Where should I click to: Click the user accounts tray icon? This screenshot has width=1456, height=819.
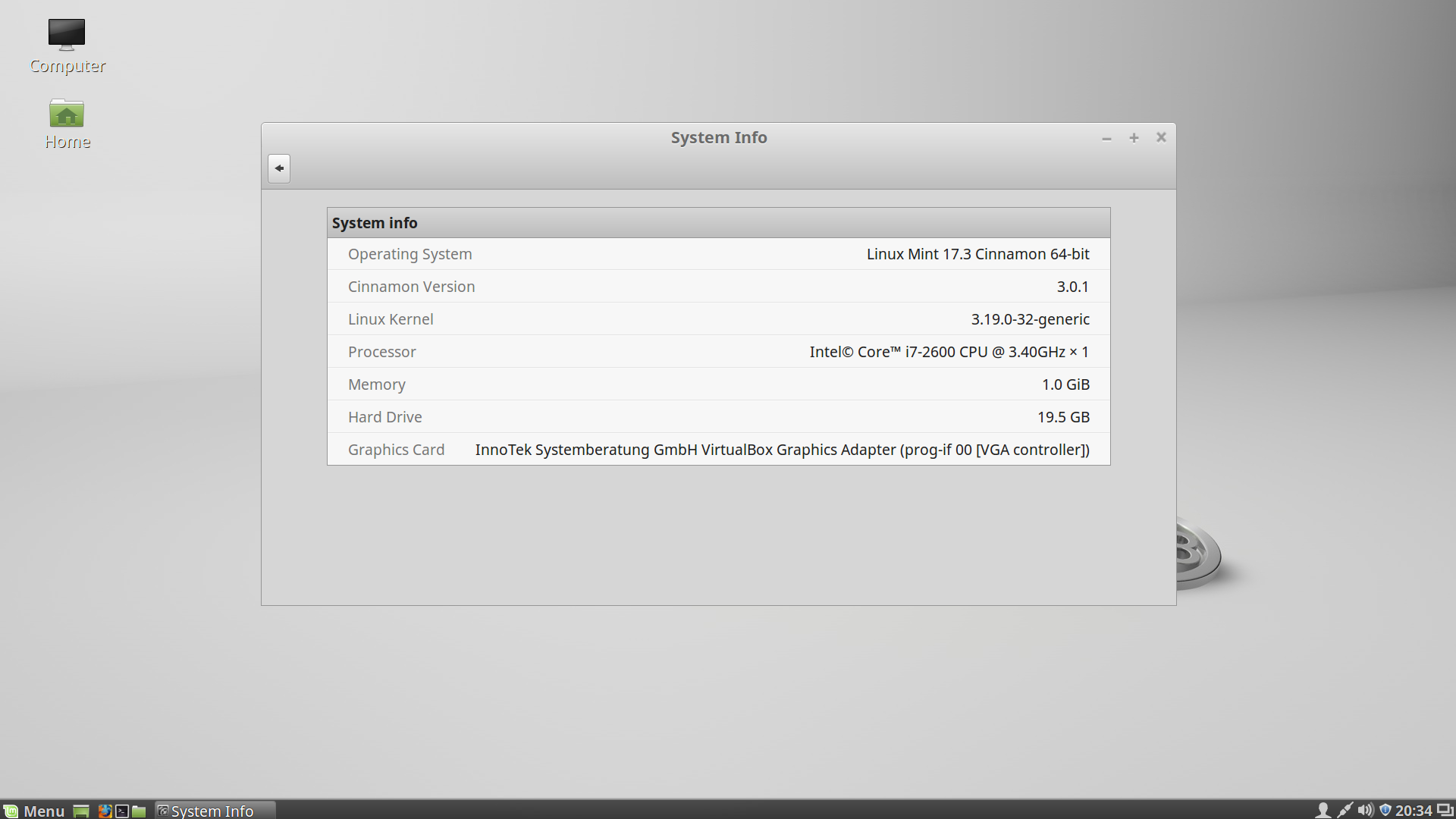pyautogui.click(x=1323, y=811)
